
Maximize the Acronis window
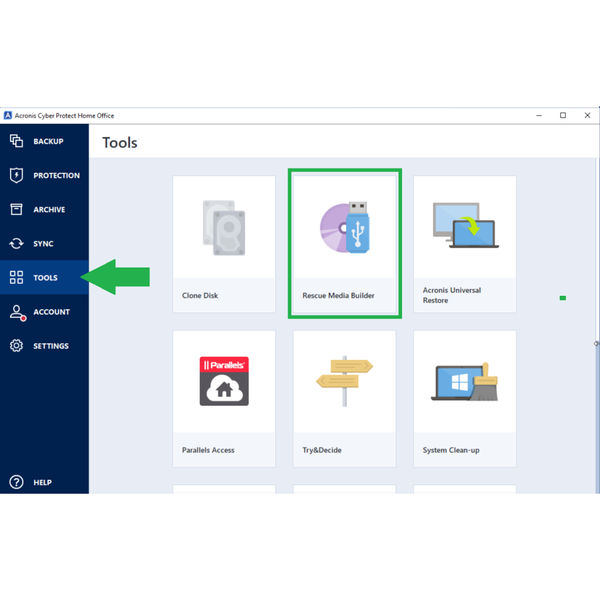pyautogui.click(x=563, y=115)
